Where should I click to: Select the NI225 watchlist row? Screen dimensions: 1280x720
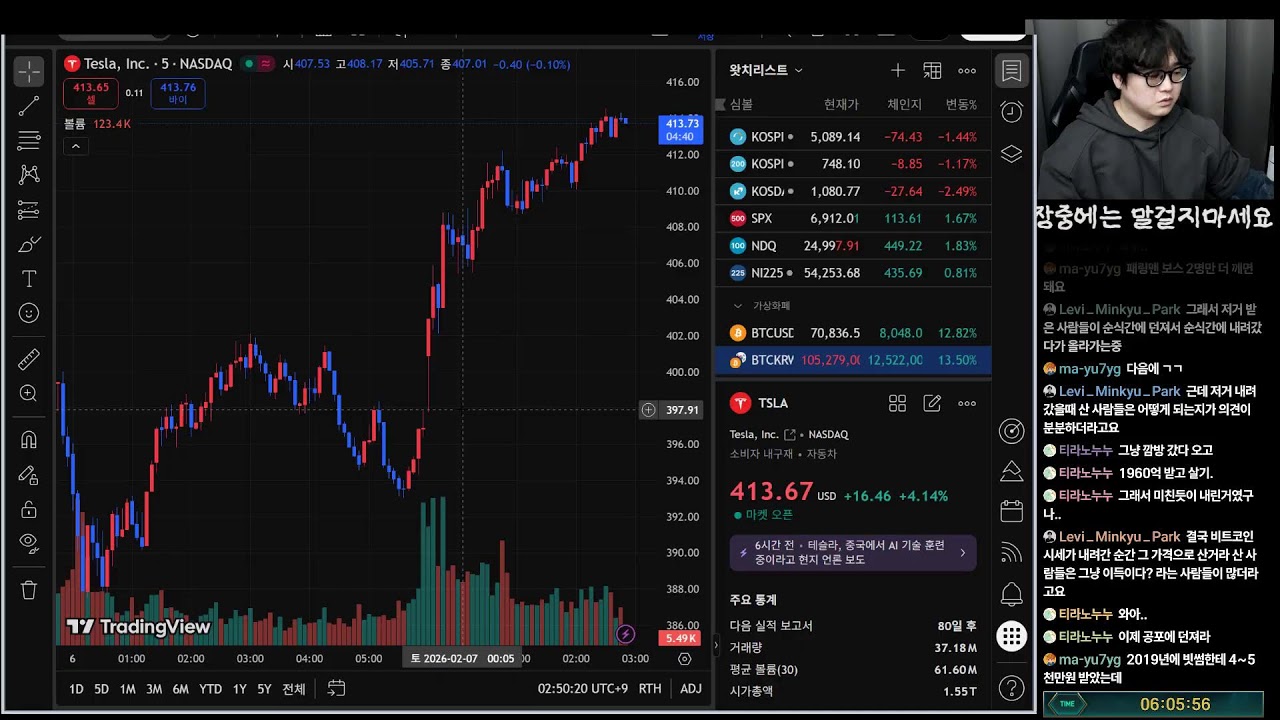pyautogui.click(x=853, y=273)
